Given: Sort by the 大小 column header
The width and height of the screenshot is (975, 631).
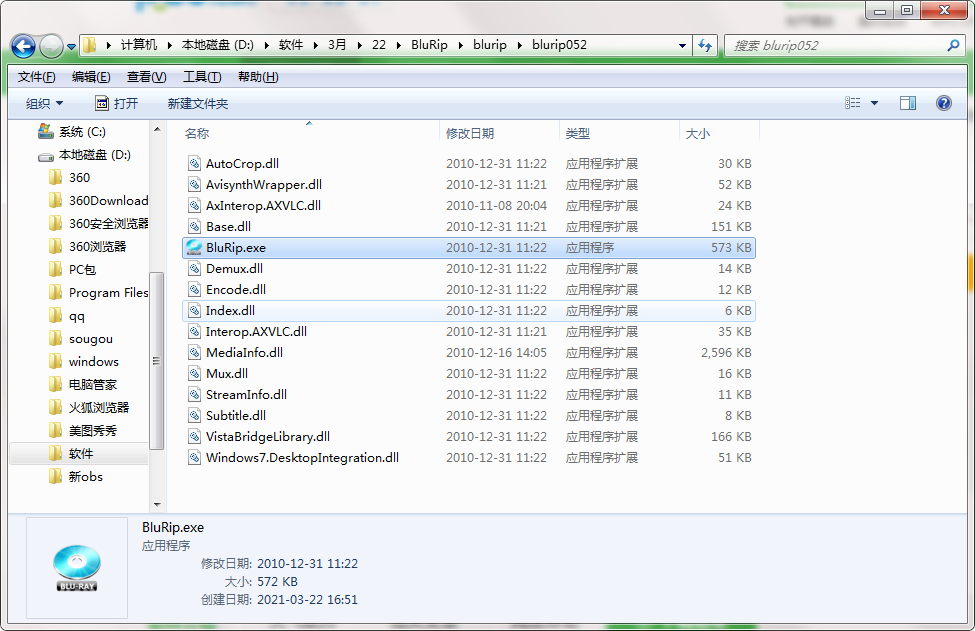Looking at the screenshot, I should tap(698, 134).
